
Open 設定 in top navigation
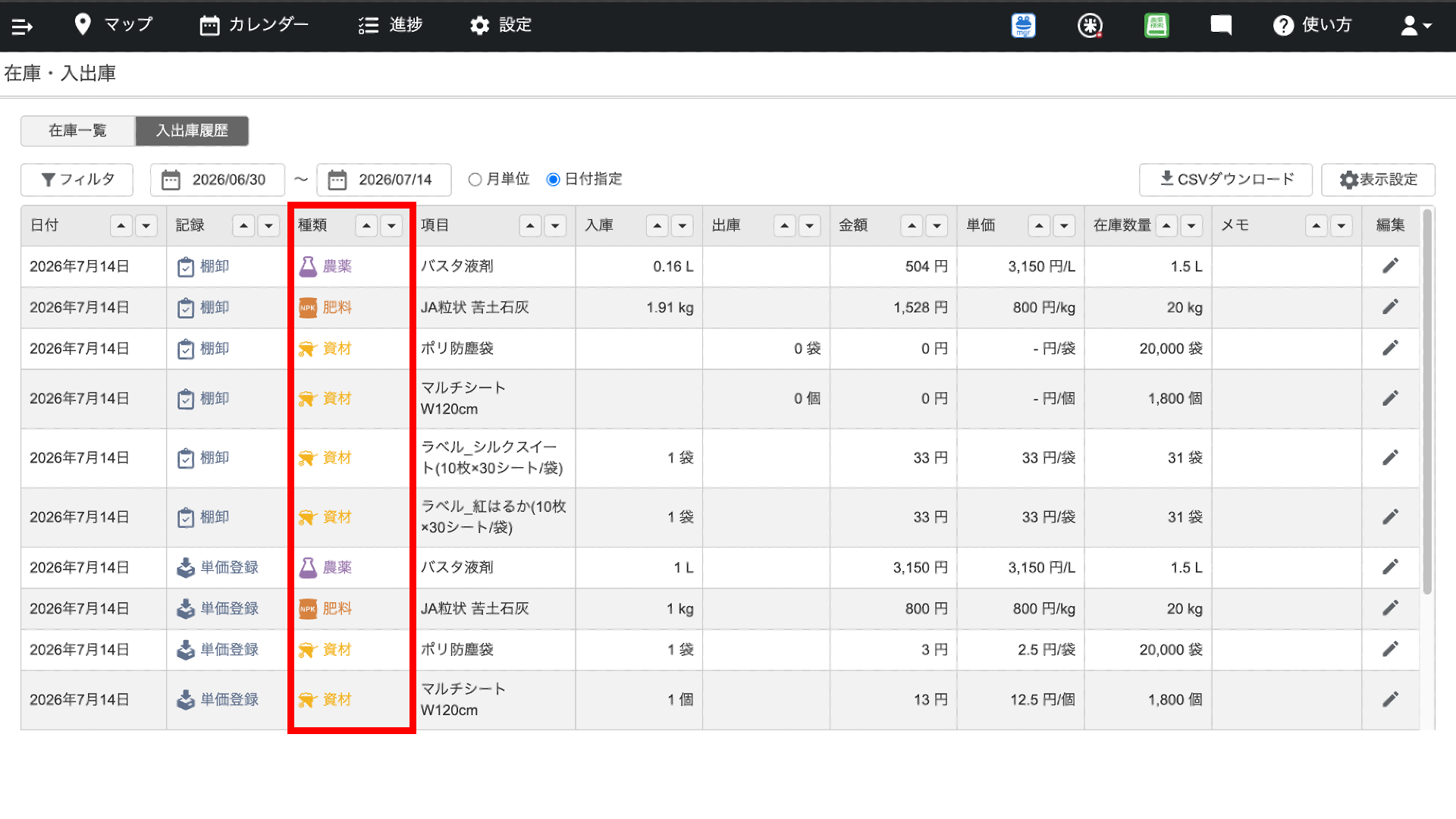[500, 25]
